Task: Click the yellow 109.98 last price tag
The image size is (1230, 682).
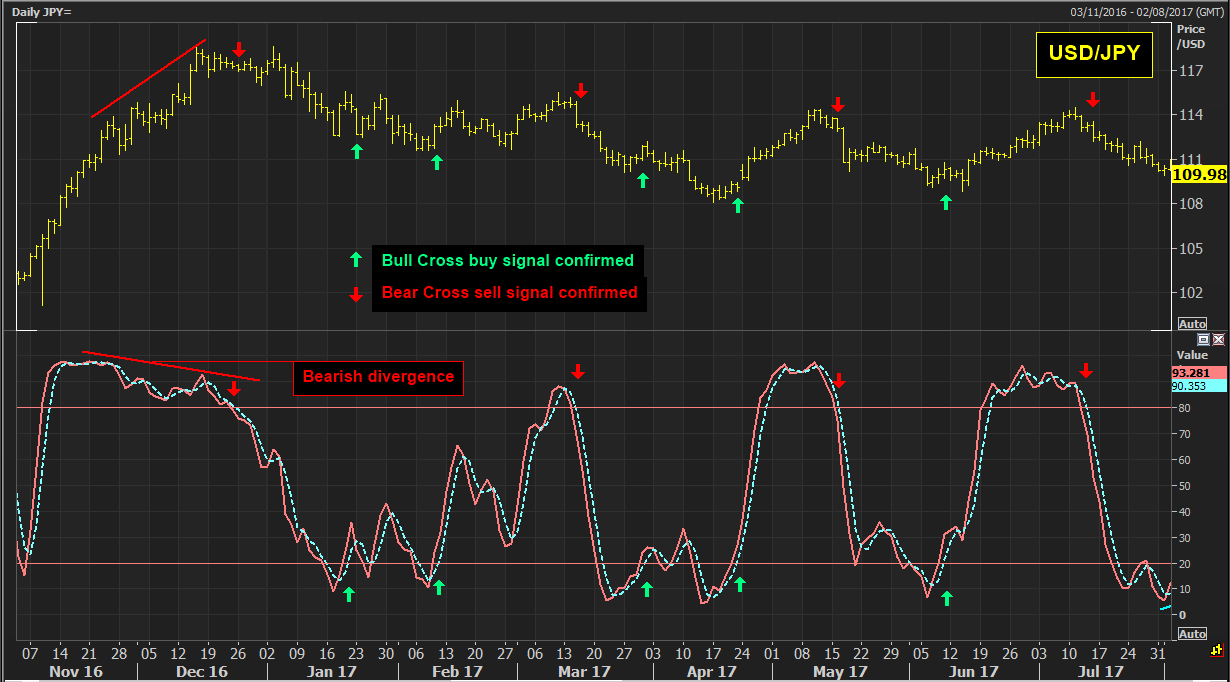Action: (1198, 175)
